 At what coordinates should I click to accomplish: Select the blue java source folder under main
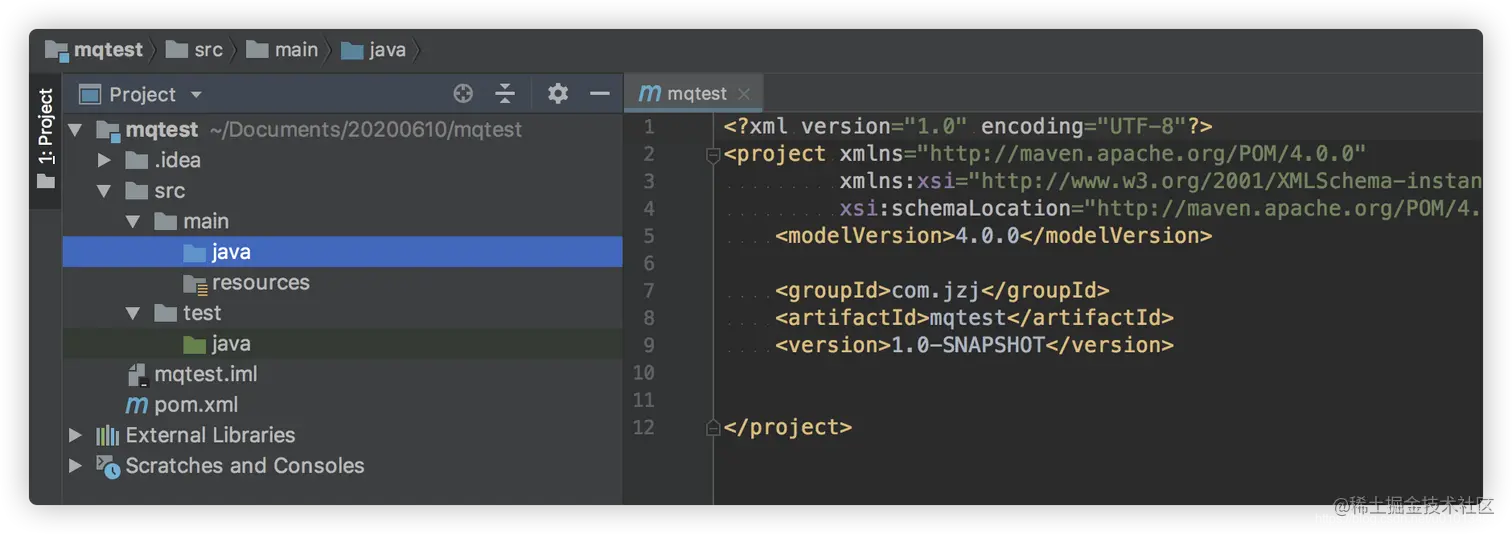click(x=343, y=252)
